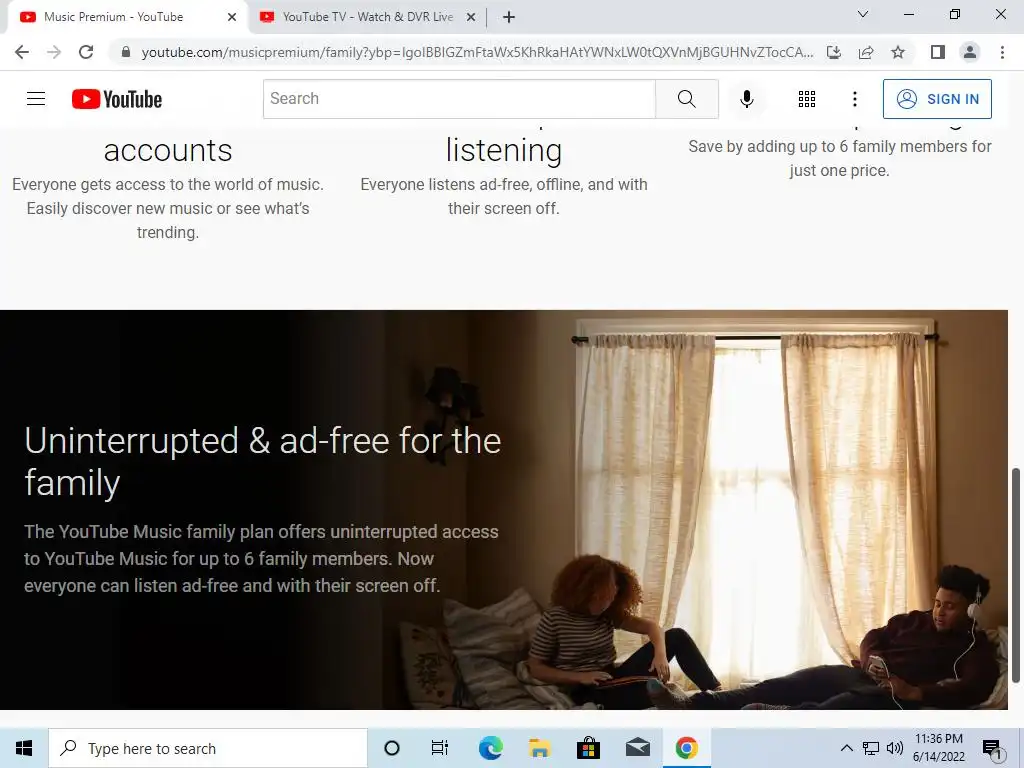Open the YouTube apps grid

coord(807,99)
